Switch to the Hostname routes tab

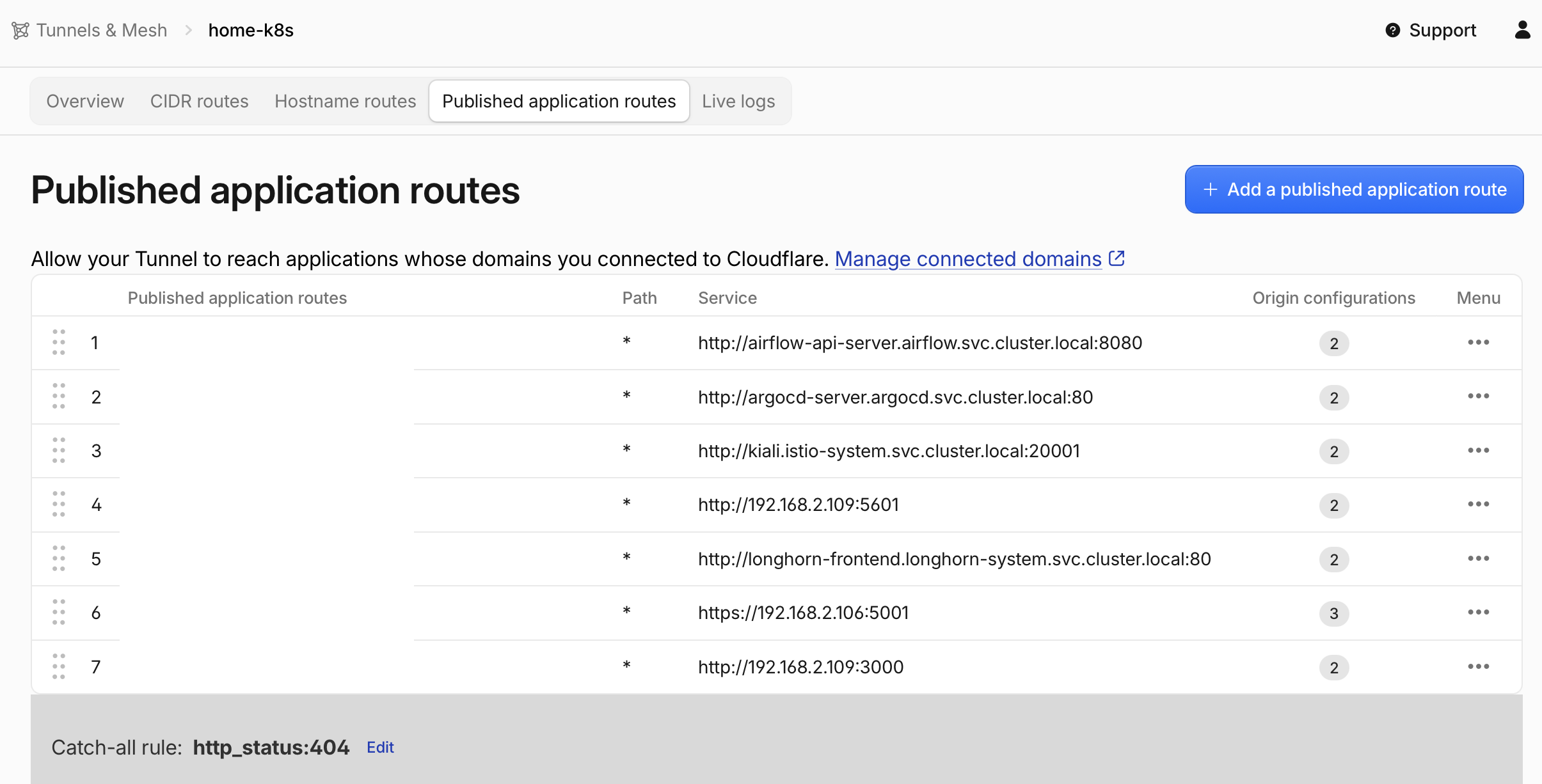[346, 101]
